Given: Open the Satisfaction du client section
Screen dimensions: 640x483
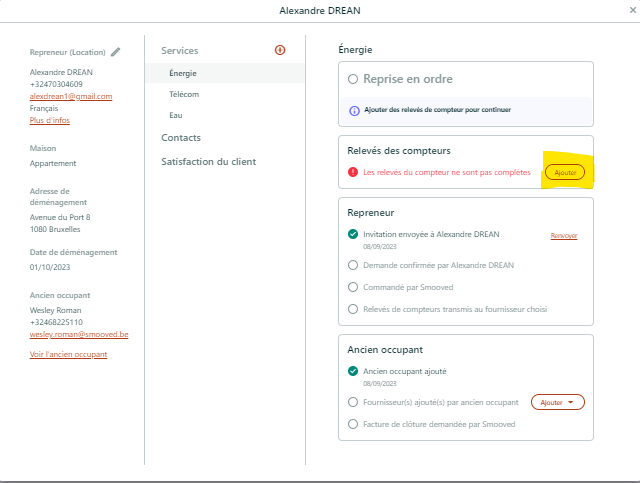Looking at the screenshot, I should (x=209, y=162).
